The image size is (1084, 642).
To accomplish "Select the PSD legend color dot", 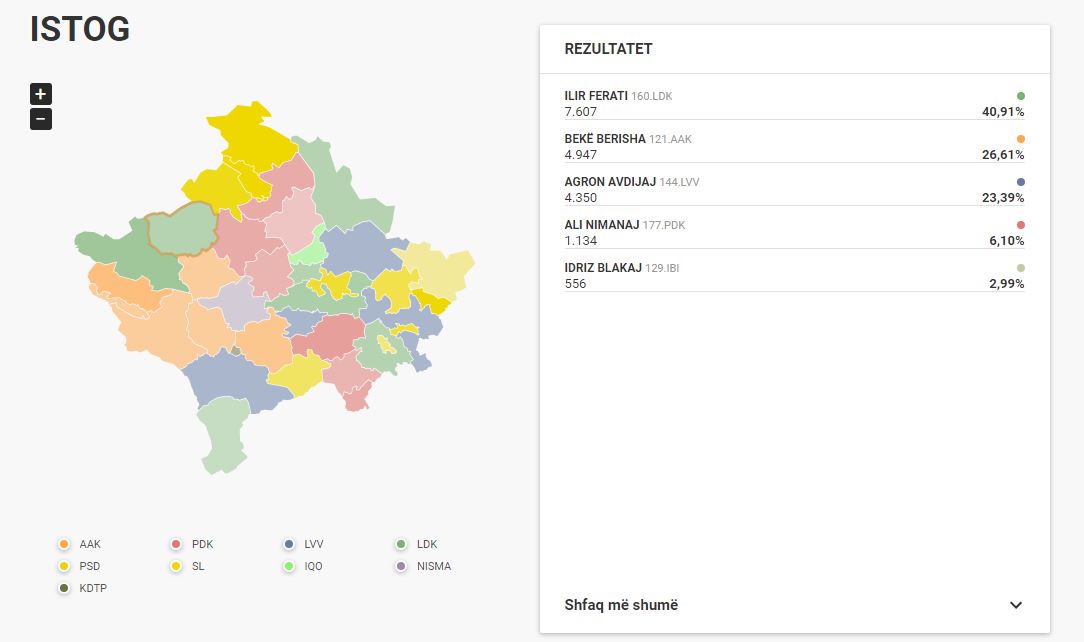I will click(64, 566).
